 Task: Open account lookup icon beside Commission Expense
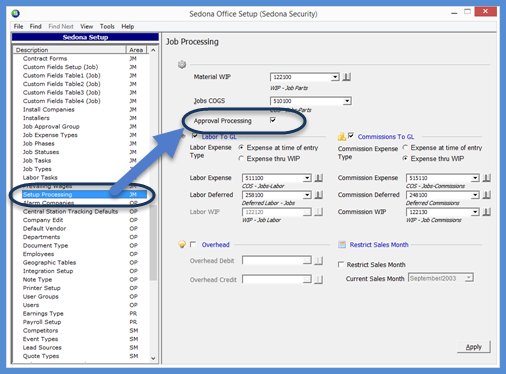pyautogui.click(x=487, y=178)
